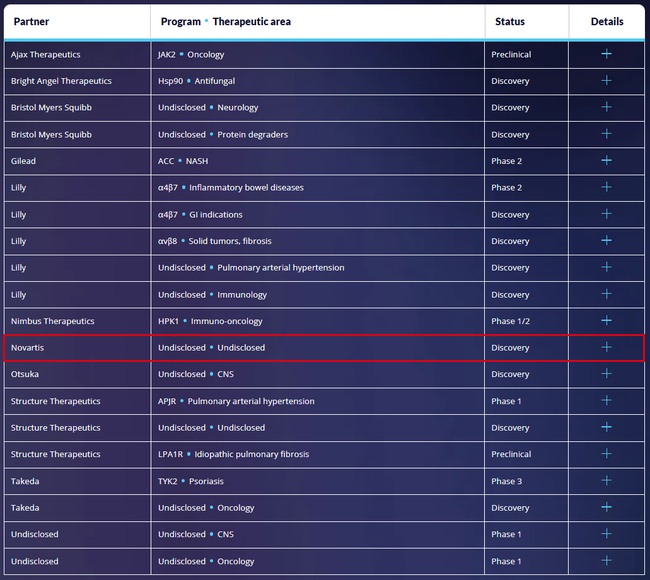650x580 pixels.
Task: Click plus icon for Takeda TYK2 Psoriasis row
Action: pos(606,481)
